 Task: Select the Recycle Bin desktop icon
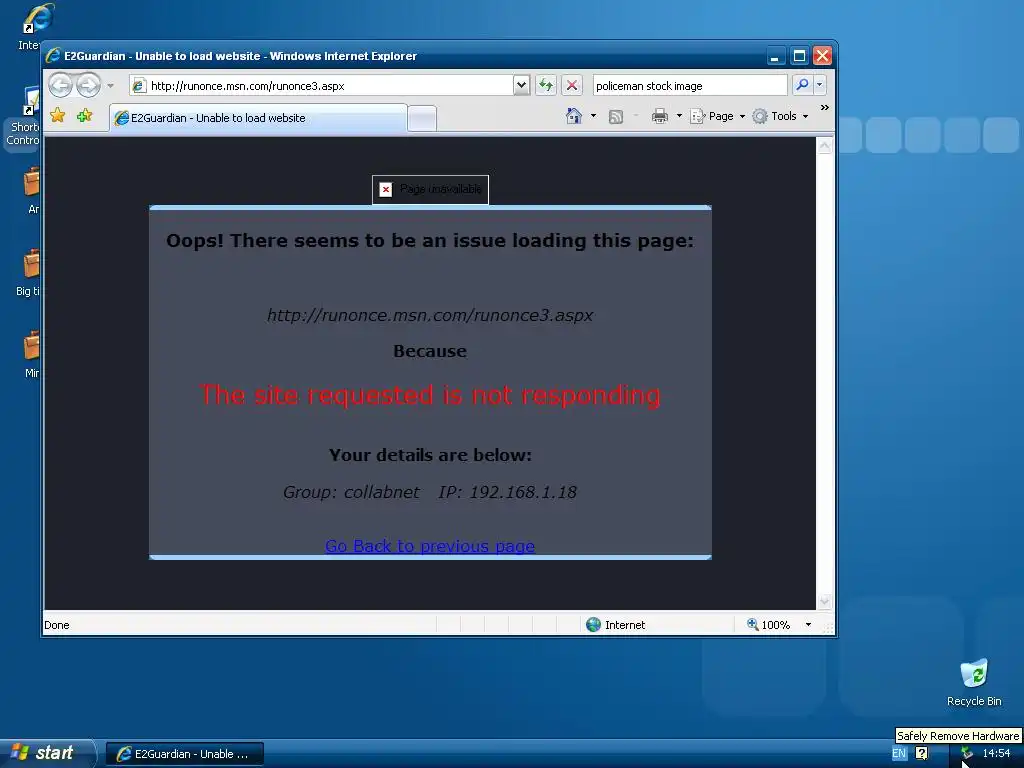[974, 683]
